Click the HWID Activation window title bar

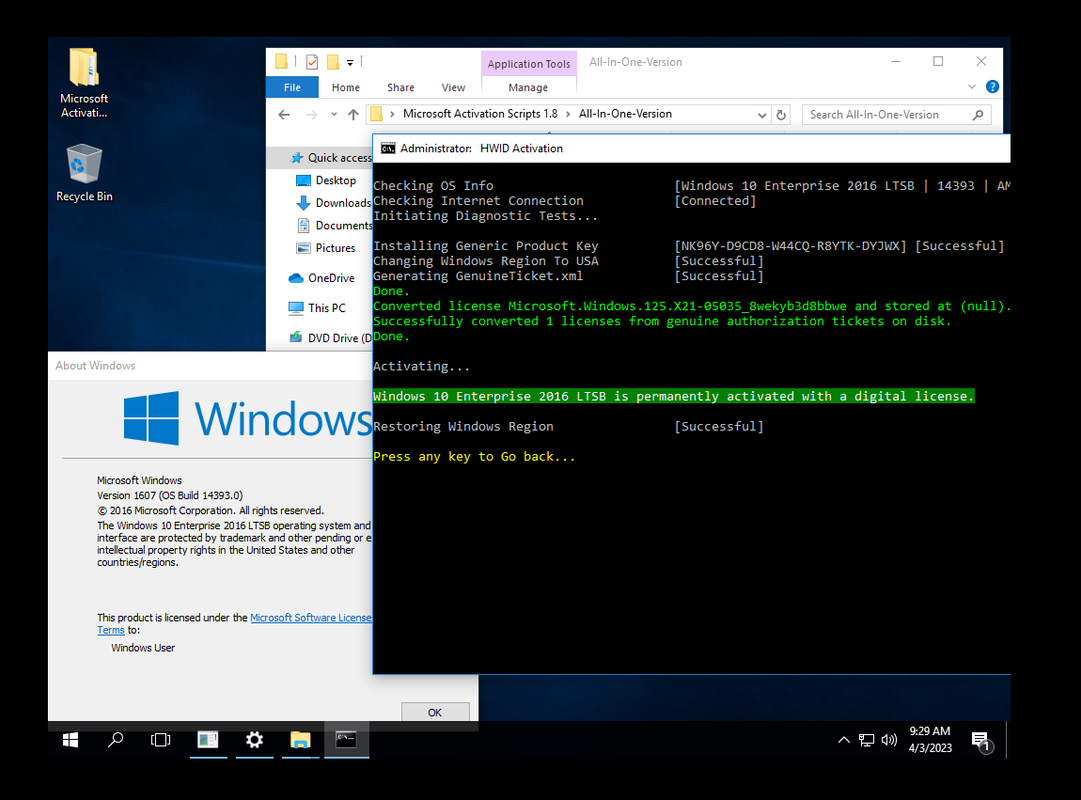(691, 148)
